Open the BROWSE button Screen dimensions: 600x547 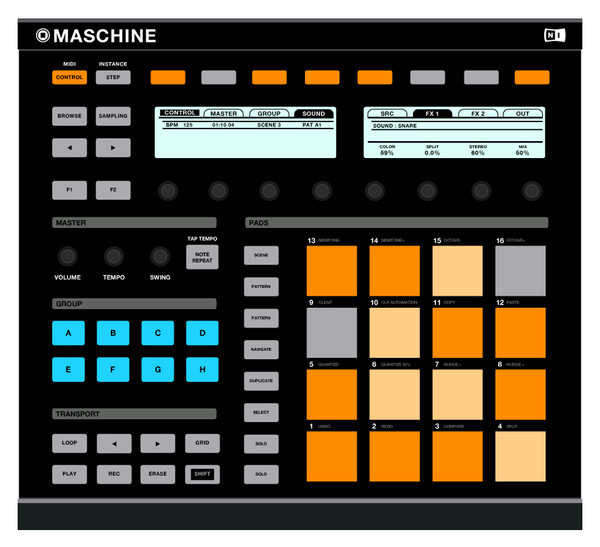pyautogui.click(x=69, y=116)
